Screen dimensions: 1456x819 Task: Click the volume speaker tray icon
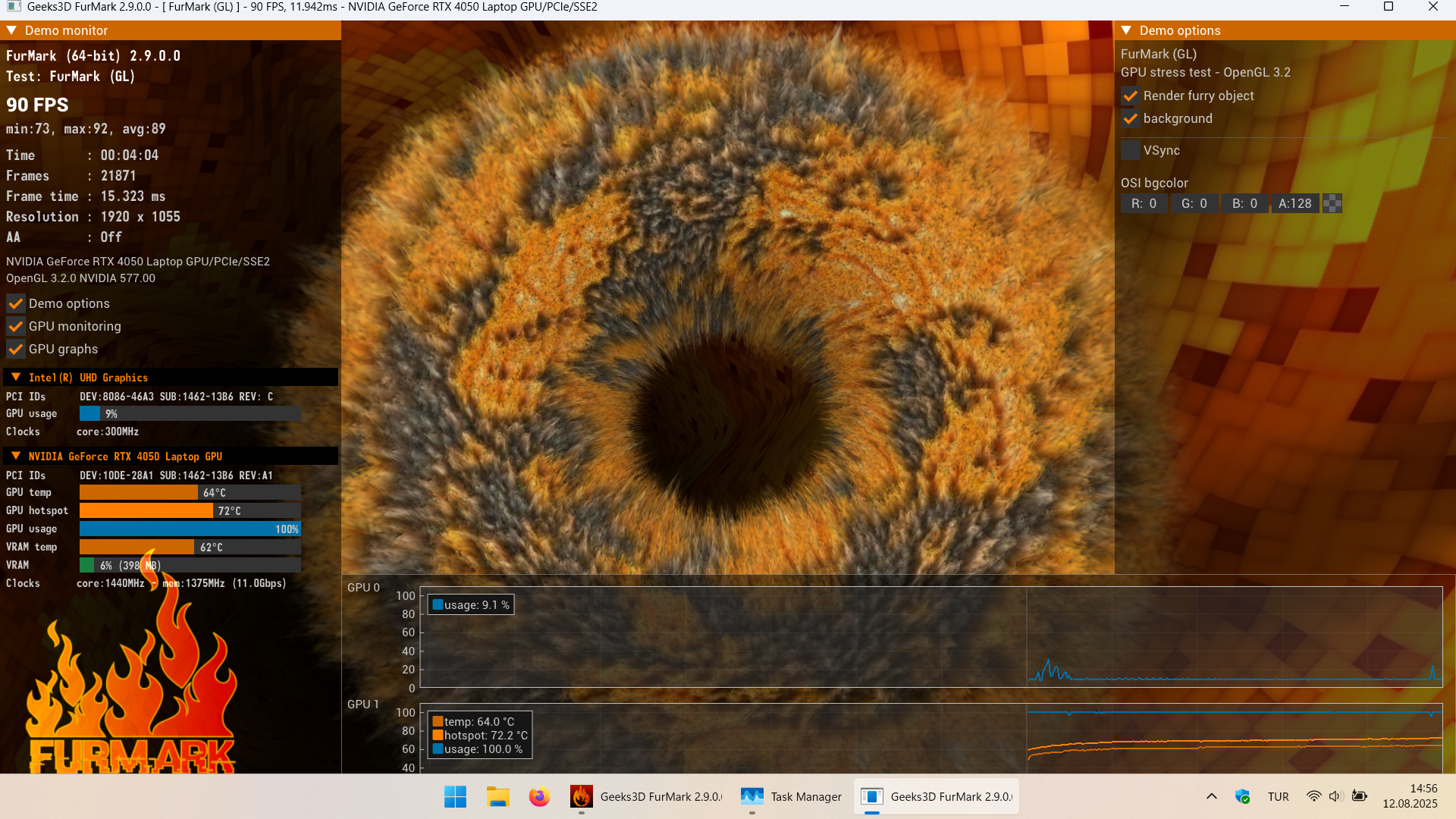click(1335, 796)
